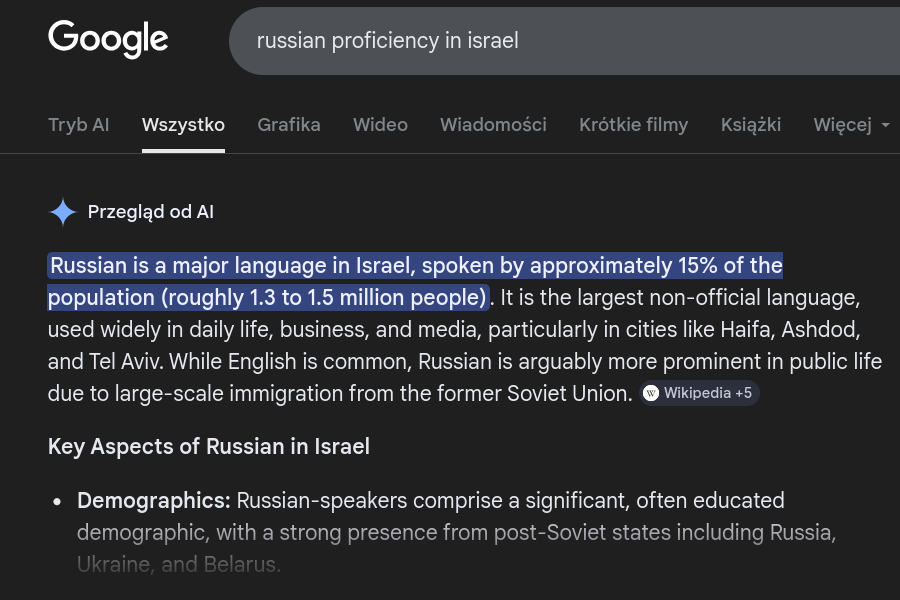
Task: Open the Tryb AI tab
Action: click(x=79, y=125)
